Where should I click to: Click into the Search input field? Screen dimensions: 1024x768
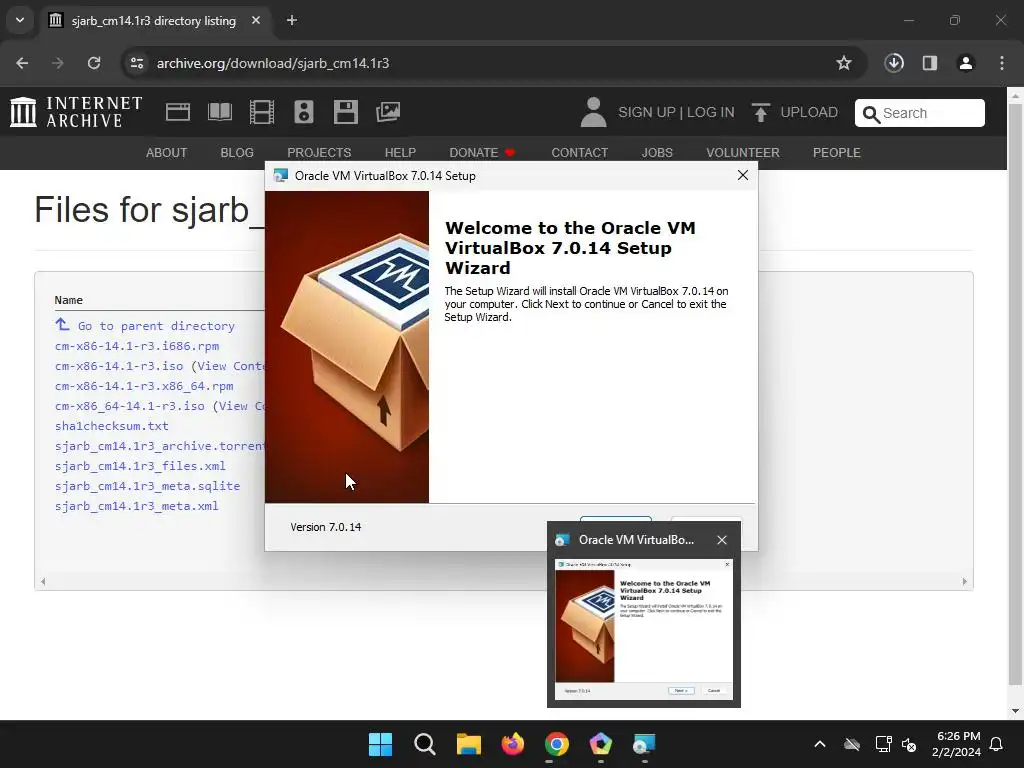(920, 113)
